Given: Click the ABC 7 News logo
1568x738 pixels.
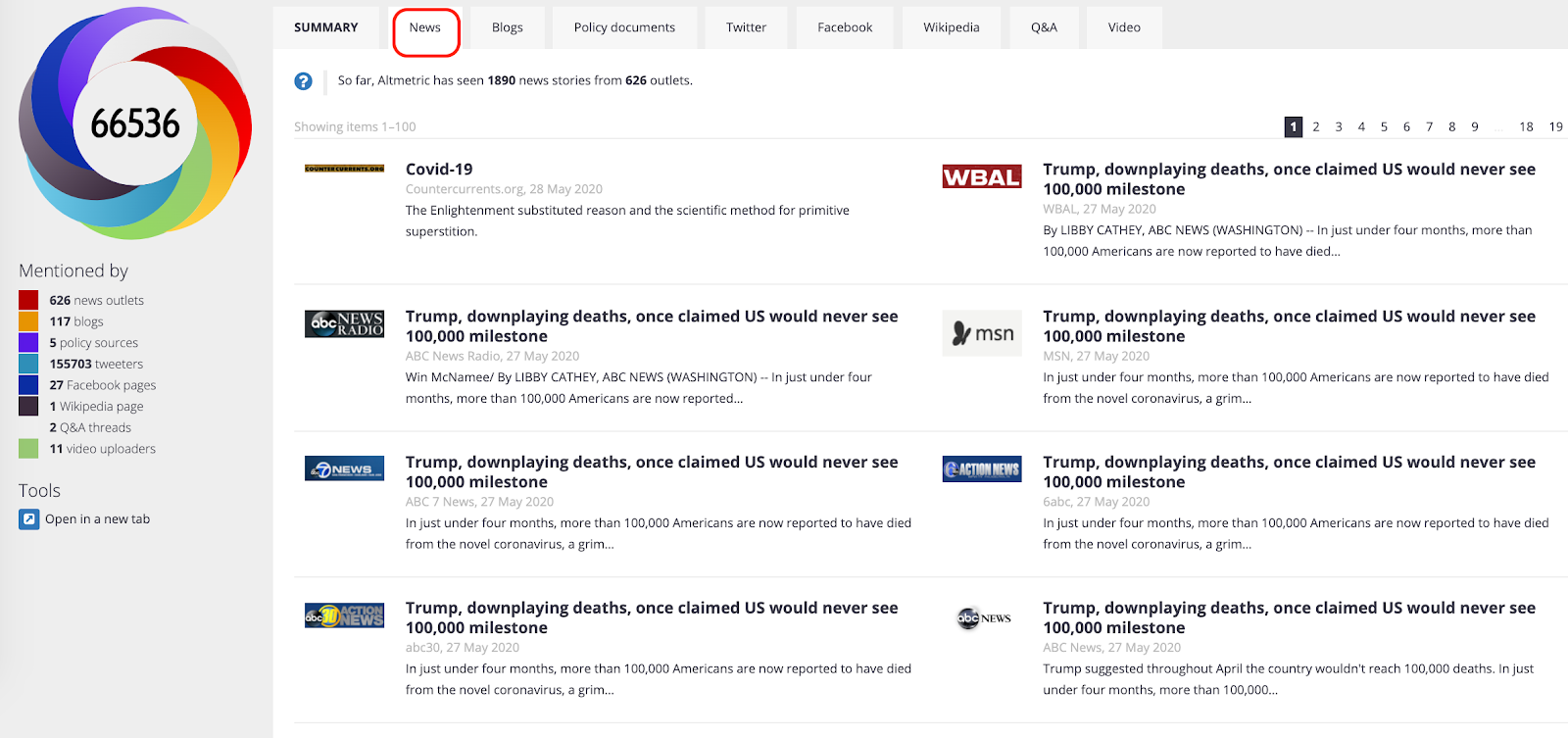Looking at the screenshot, I should [x=344, y=468].
